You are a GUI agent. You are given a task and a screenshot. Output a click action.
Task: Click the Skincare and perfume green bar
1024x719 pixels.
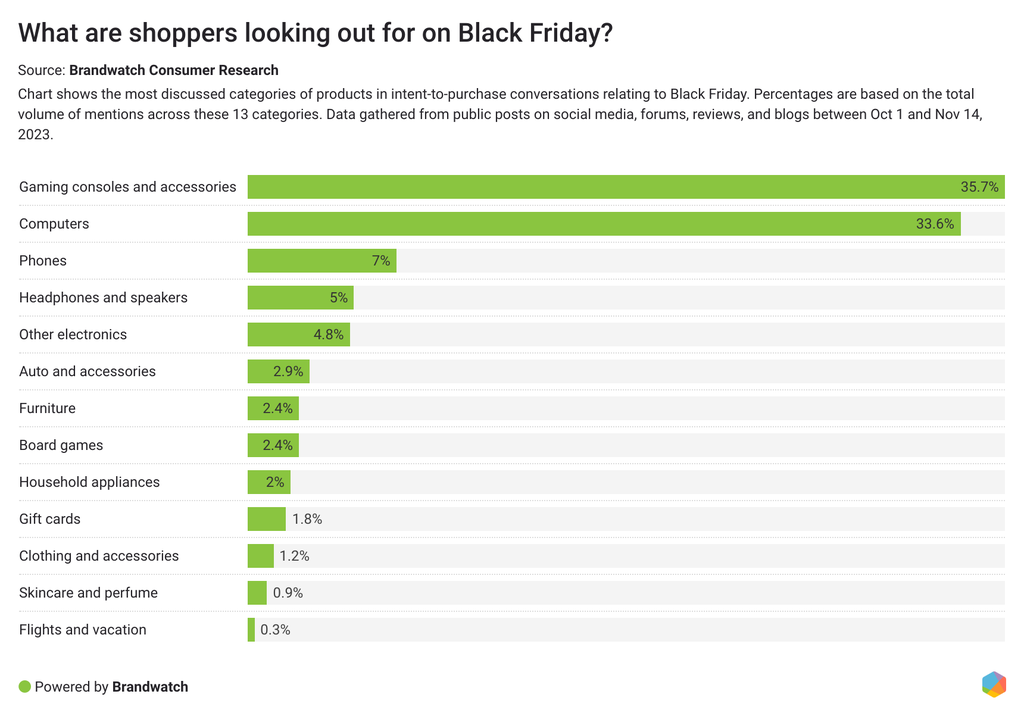[x=257, y=594]
